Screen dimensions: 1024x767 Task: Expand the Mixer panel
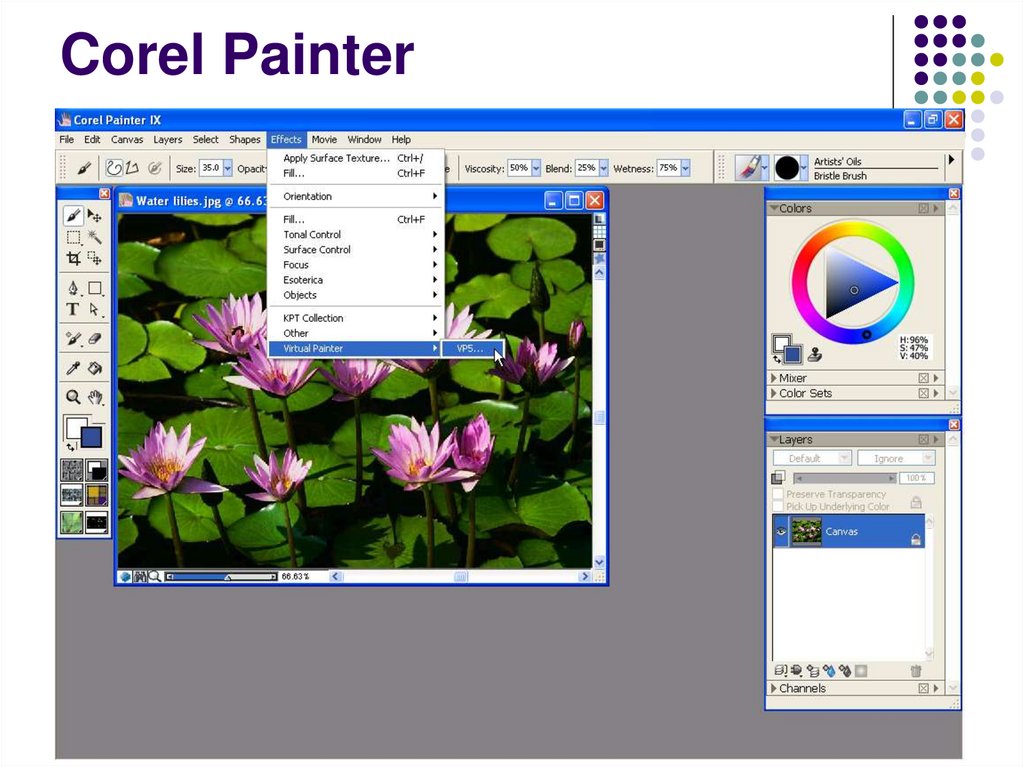click(773, 378)
